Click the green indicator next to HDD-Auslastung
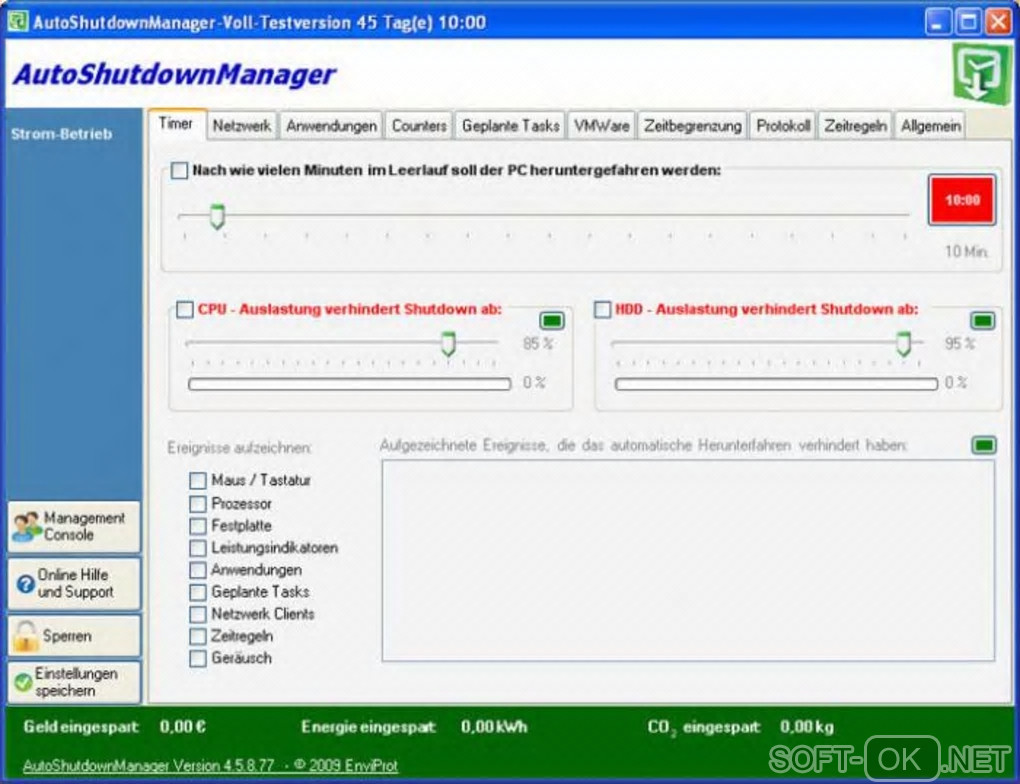This screenshot has width=1020, height=784. click(982, 320)
